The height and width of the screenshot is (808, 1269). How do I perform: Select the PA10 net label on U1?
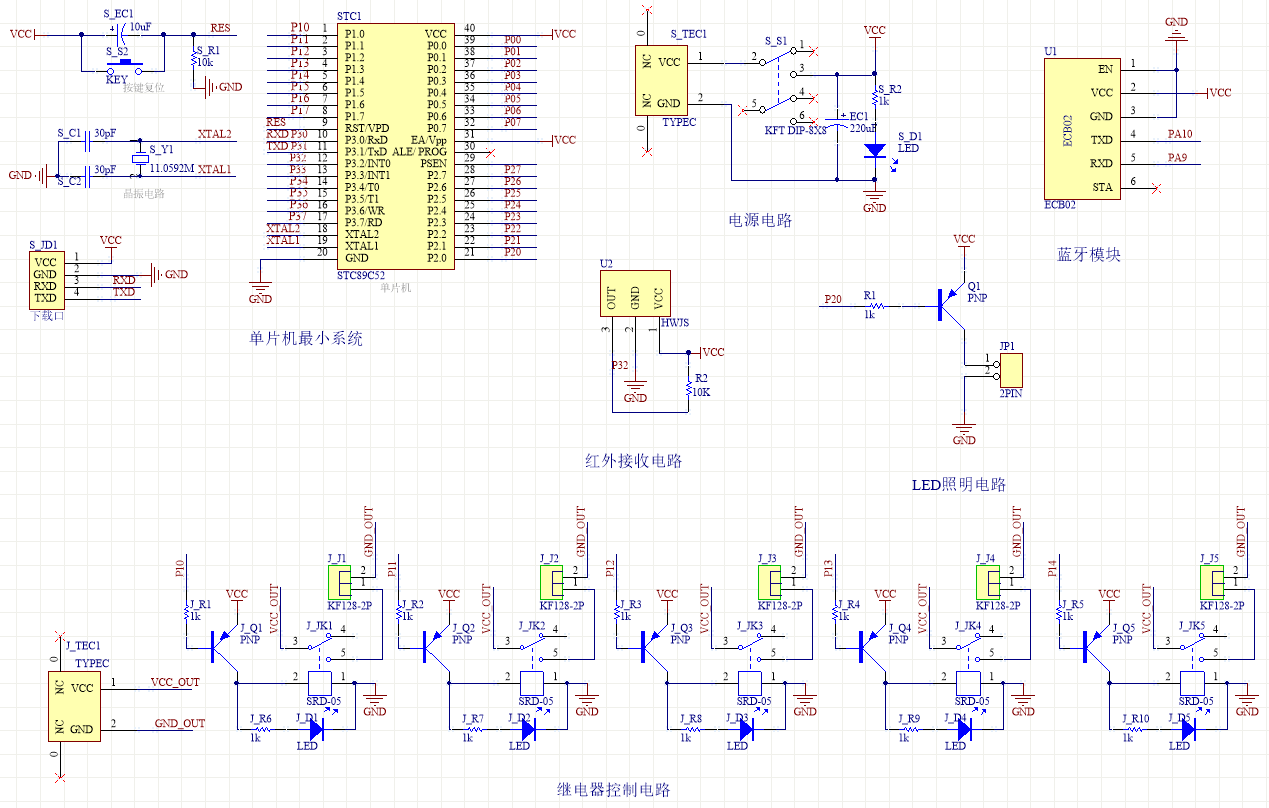click(1179, 134)
